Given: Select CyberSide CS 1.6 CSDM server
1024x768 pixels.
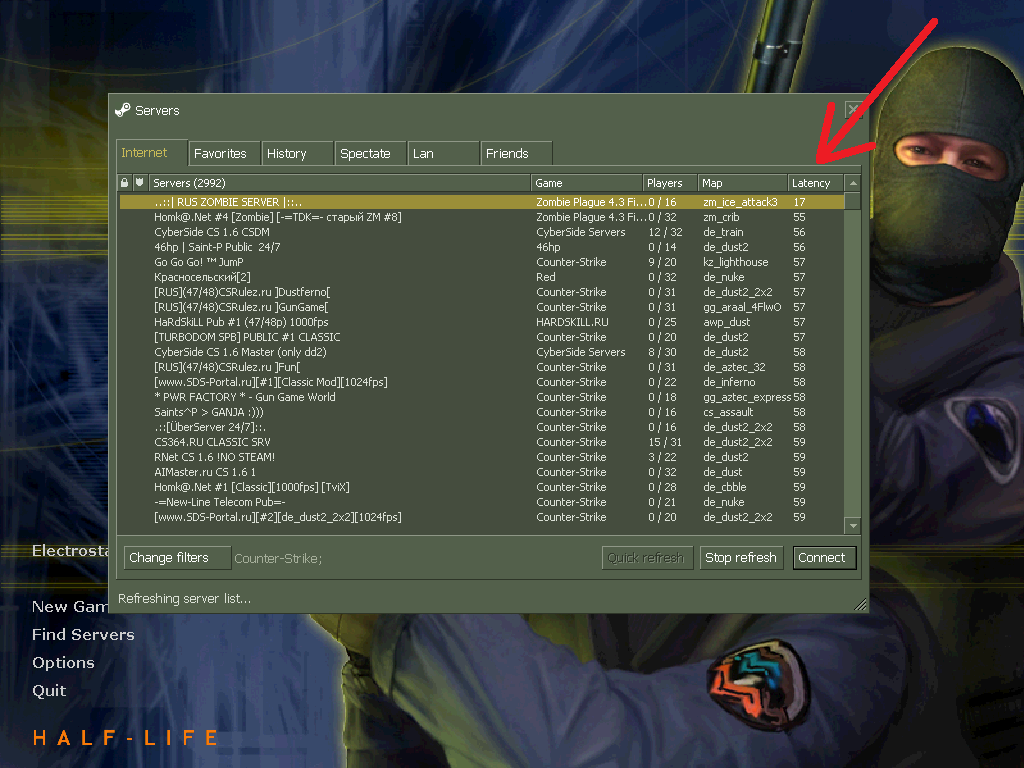Looking at the screenshot, I should [482, 232].
